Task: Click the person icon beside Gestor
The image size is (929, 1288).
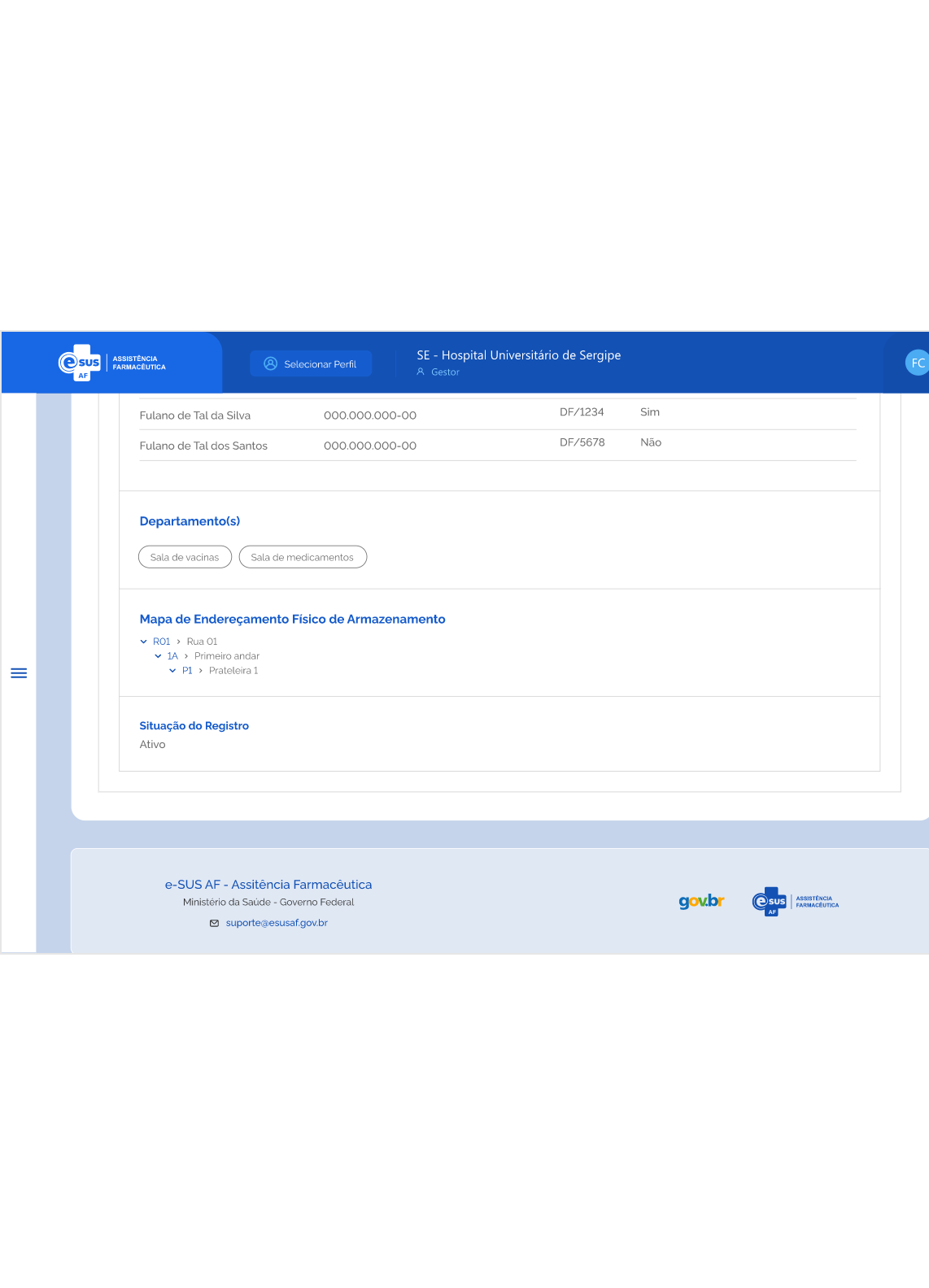Action: [x=421, y=372]
